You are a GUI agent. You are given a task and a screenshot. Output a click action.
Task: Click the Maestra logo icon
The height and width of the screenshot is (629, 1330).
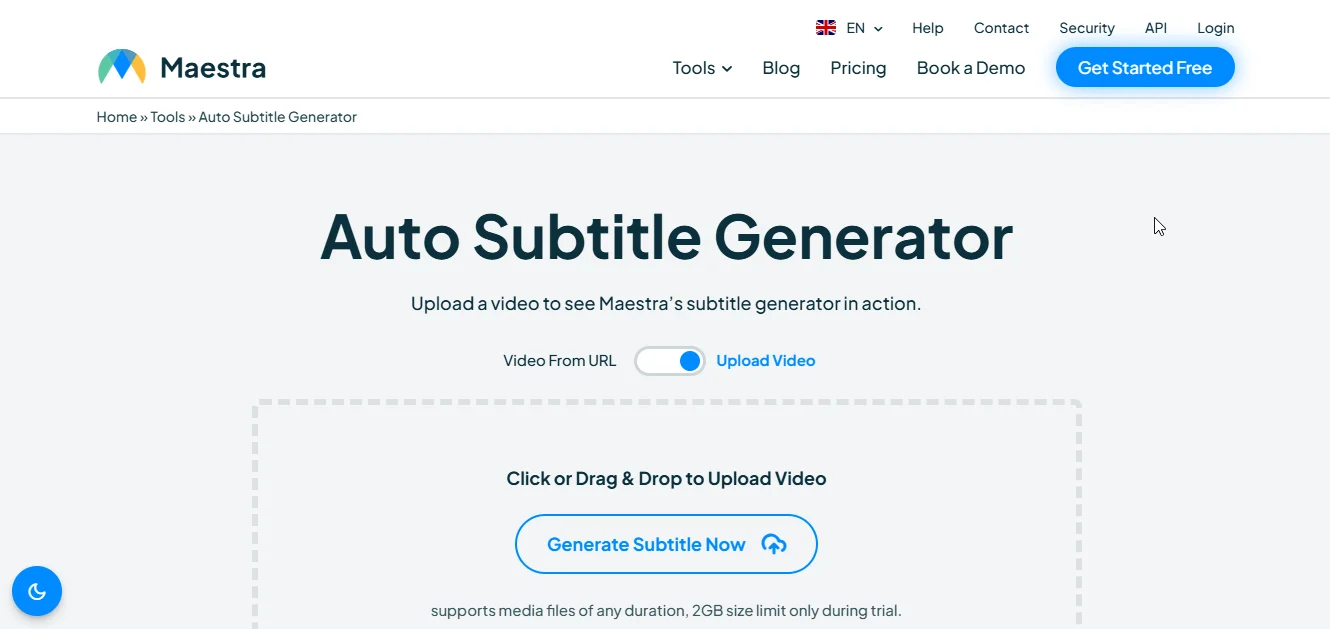(x=122, y=67)
